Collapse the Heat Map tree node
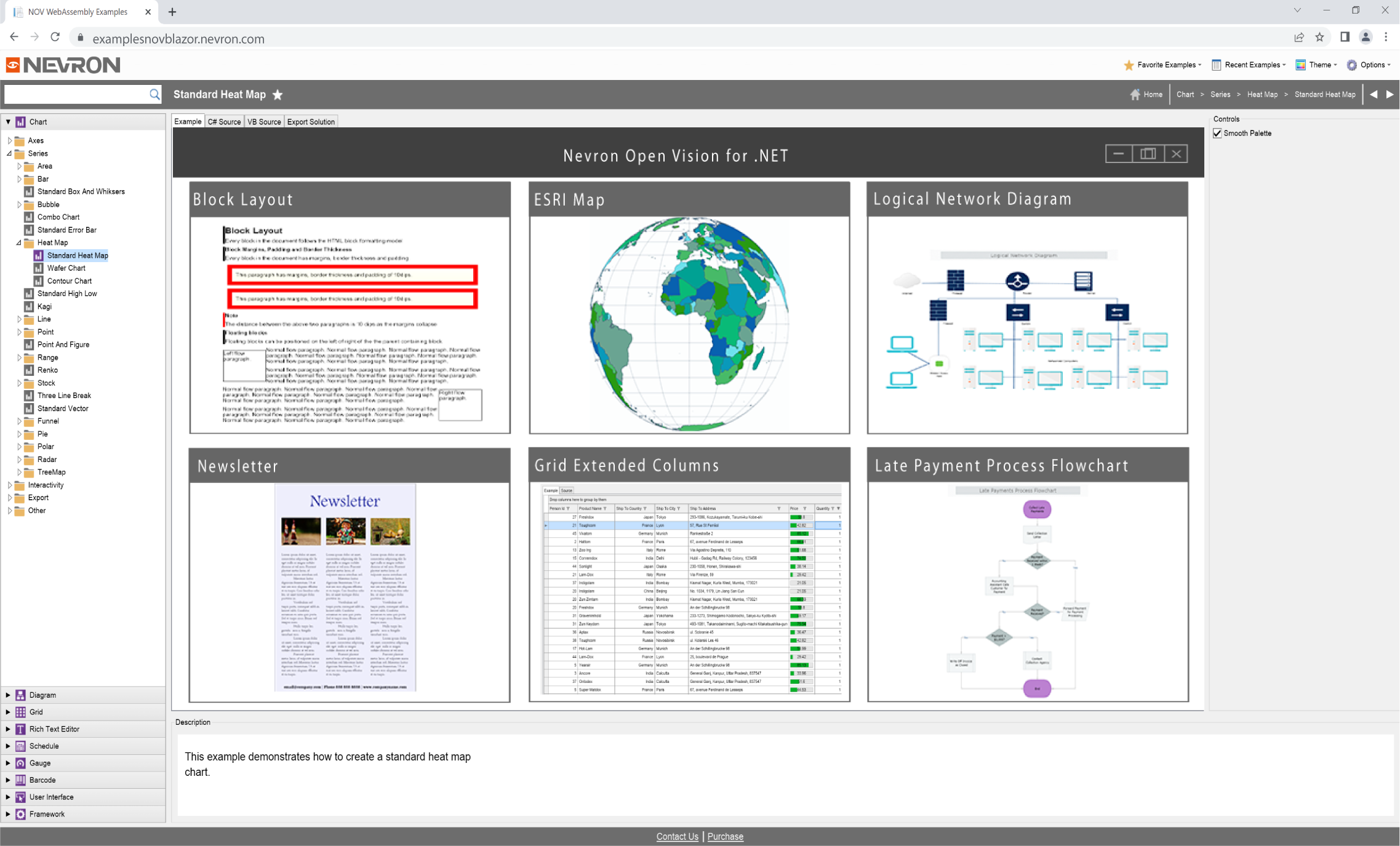 [19, 242]
